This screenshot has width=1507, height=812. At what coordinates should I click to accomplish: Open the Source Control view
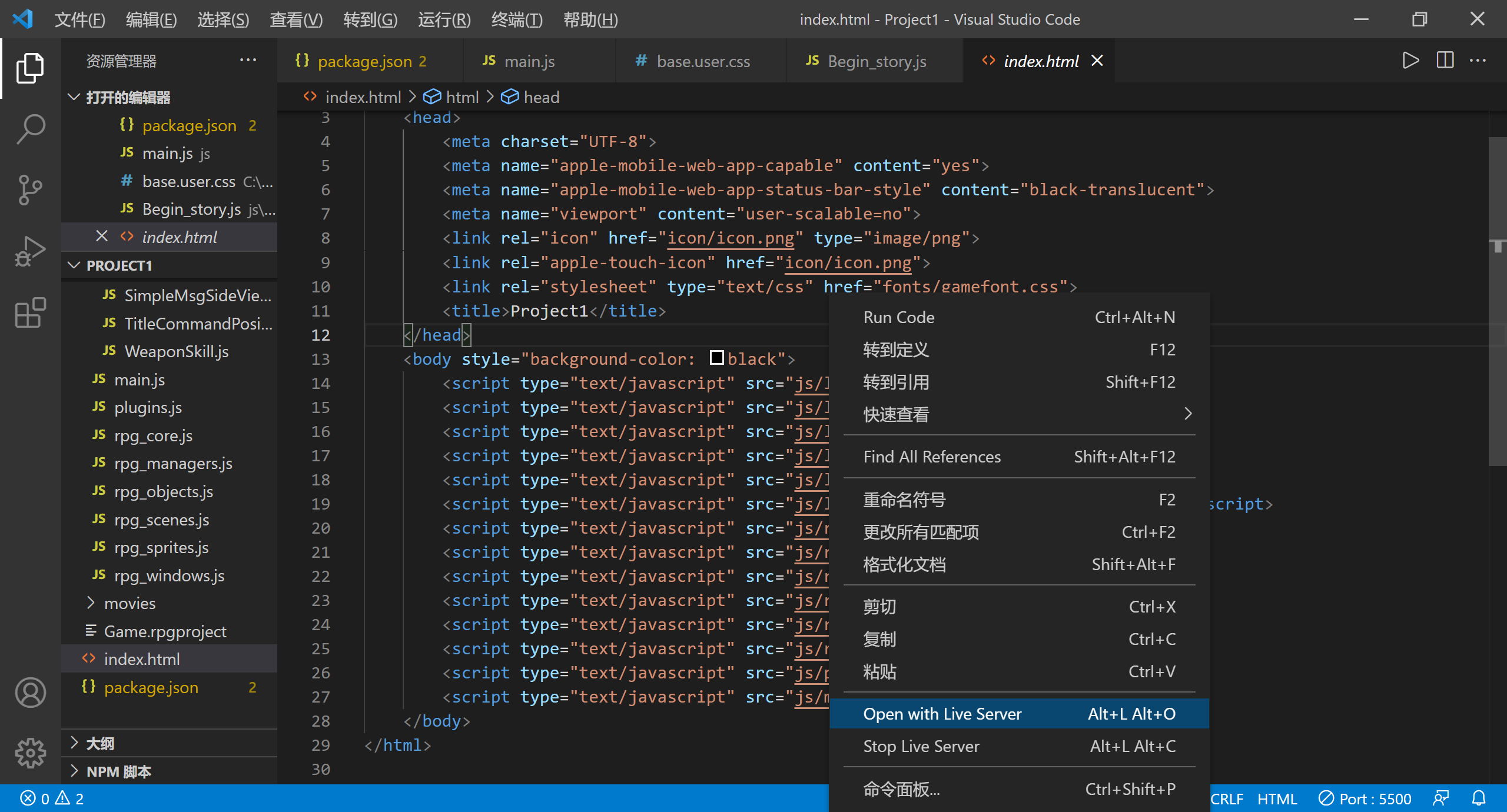click(x=30, y=190)
